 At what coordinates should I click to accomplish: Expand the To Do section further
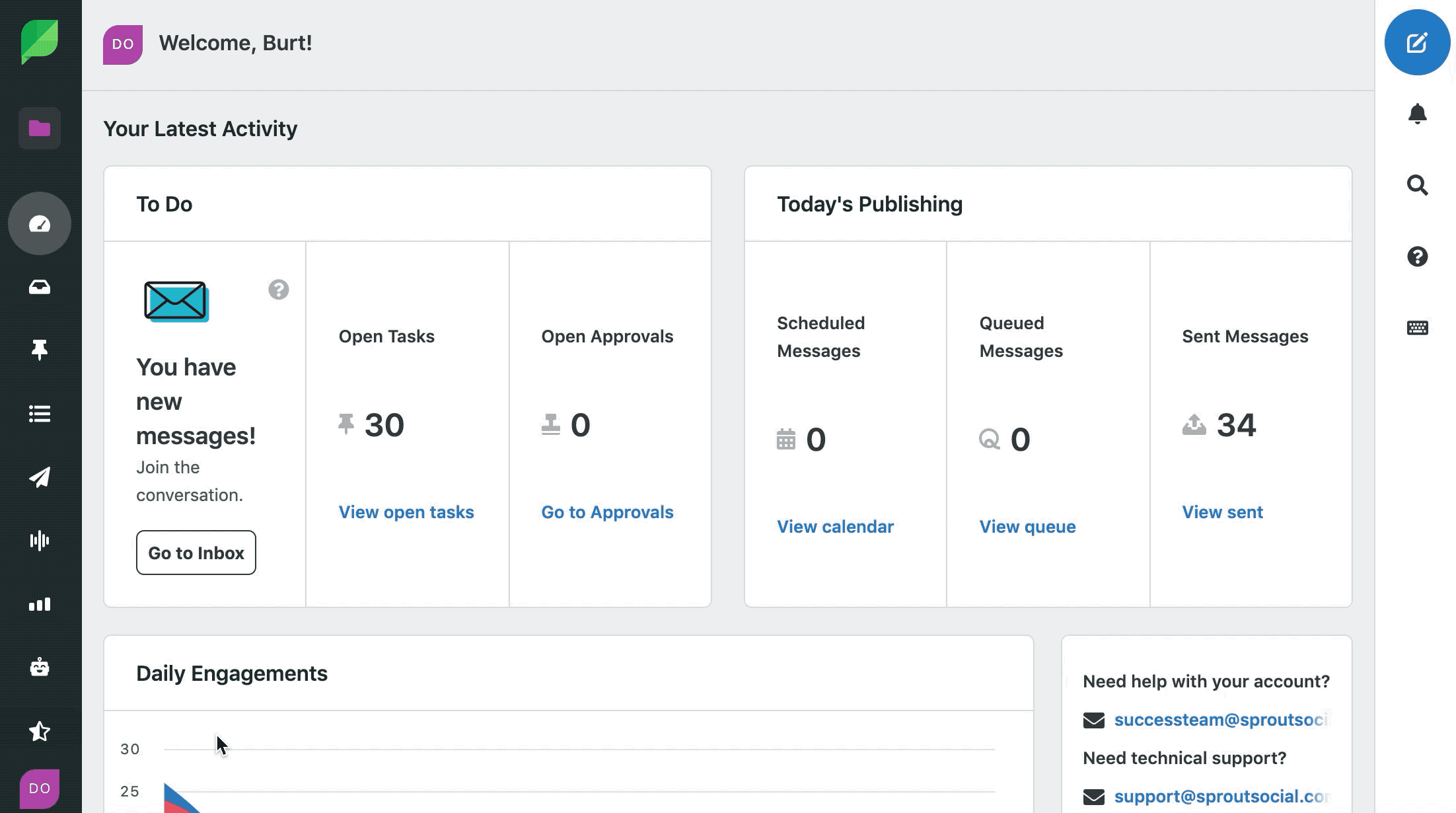[278, 290]
